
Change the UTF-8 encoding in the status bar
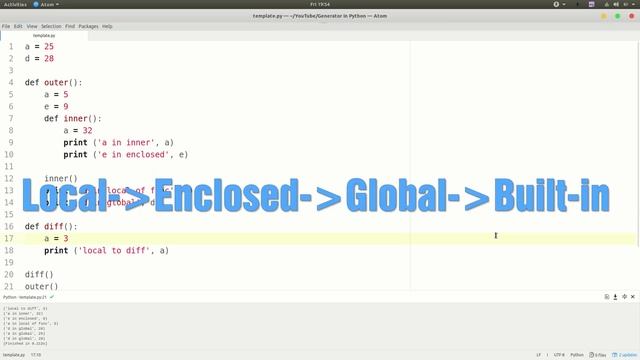[x=559, y=355]
